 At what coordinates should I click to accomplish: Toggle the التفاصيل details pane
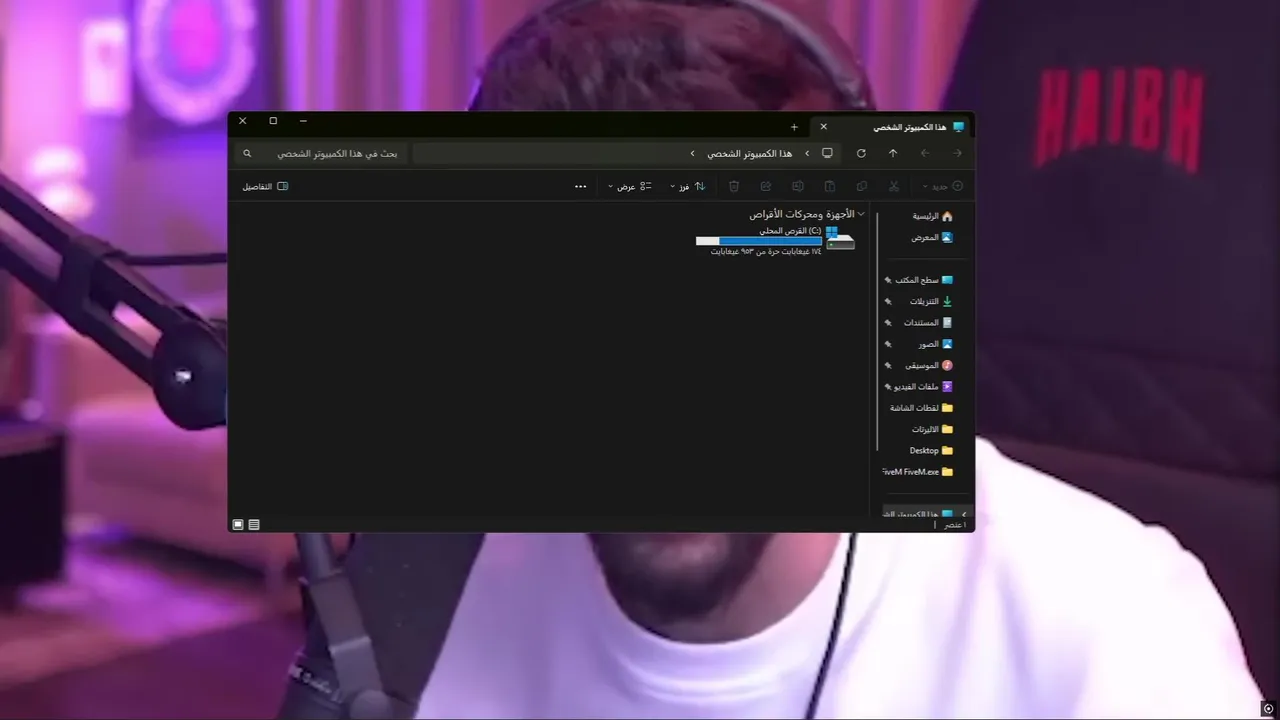pyautogui.click(x=265, y=186)
